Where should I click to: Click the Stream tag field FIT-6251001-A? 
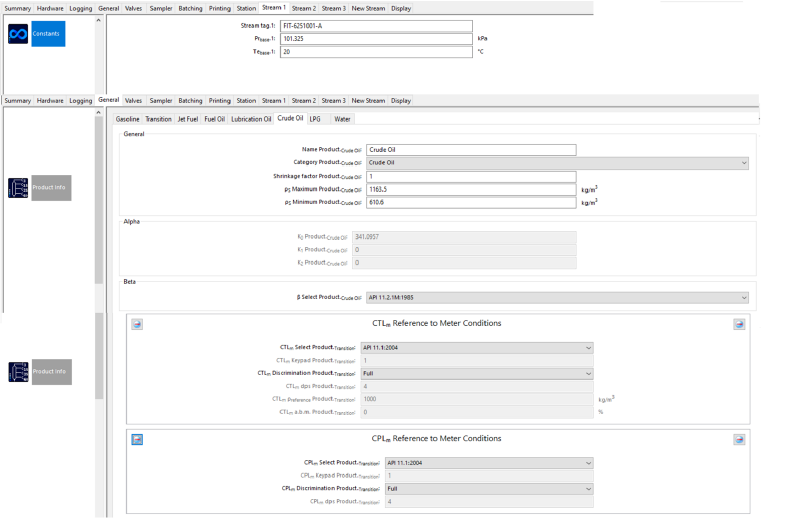pyautogui.click(x=376, y=26)
